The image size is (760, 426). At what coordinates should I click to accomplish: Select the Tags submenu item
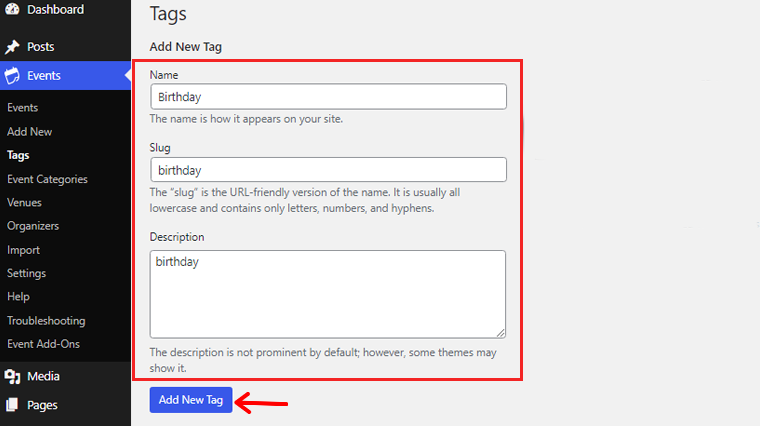[18, 155]
